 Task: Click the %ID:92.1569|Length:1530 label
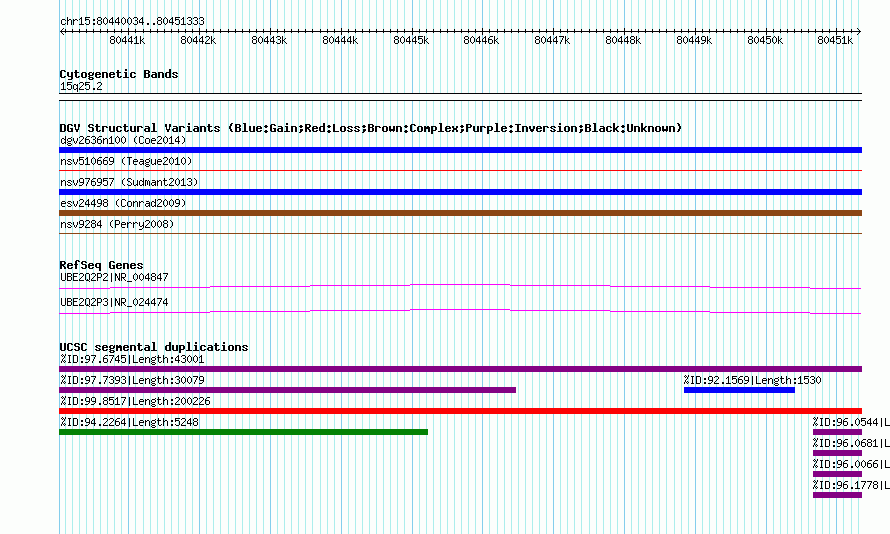(753, 380)
